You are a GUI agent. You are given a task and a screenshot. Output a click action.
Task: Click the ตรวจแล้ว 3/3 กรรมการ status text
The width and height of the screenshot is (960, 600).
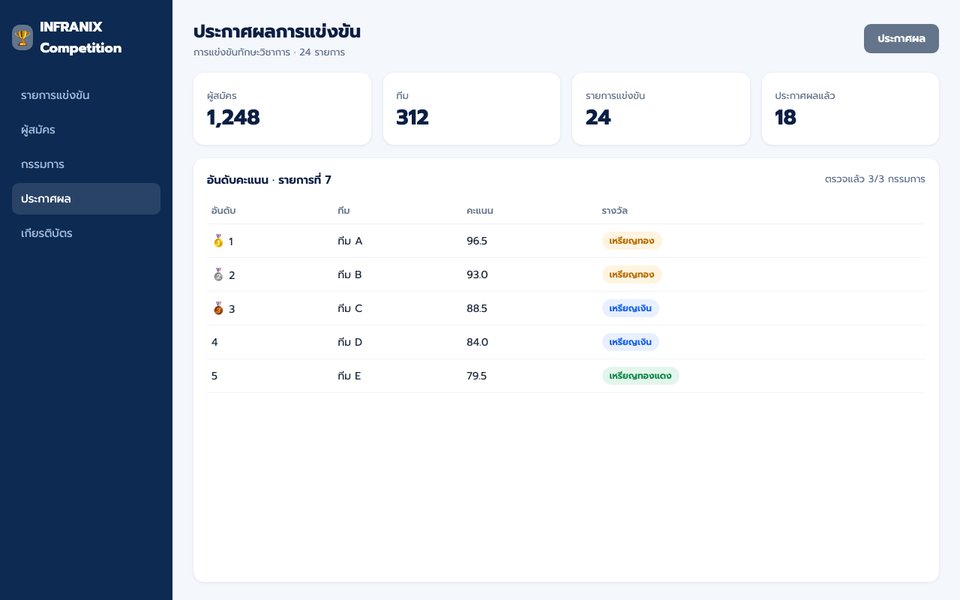click(875, 179)
